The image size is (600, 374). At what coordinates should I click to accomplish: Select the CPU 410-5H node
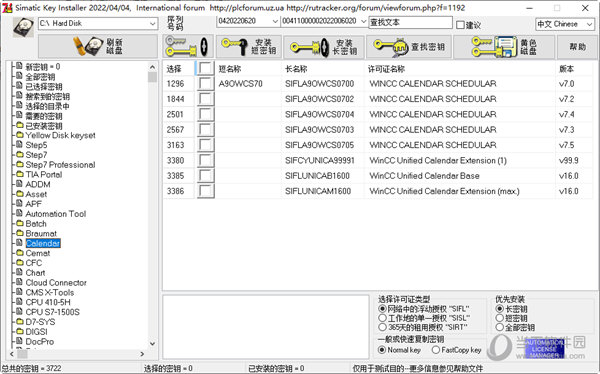coord(48,302)
